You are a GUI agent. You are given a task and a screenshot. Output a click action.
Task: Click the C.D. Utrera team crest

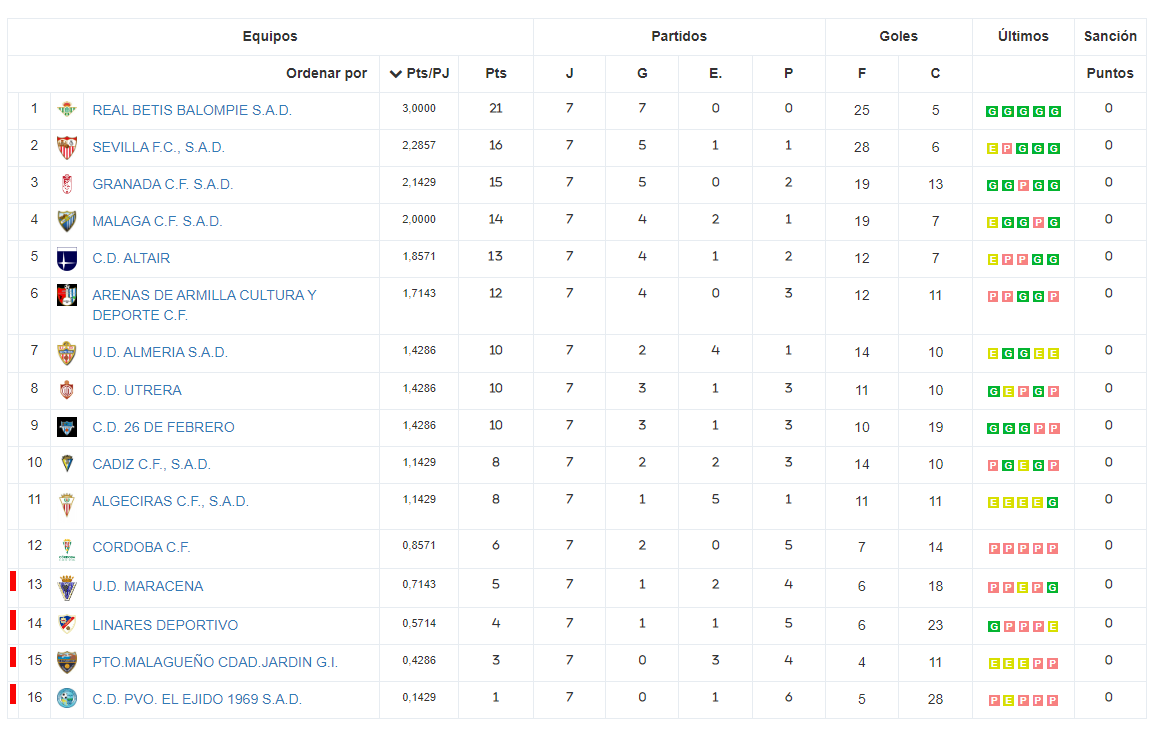tap(67, 390)
